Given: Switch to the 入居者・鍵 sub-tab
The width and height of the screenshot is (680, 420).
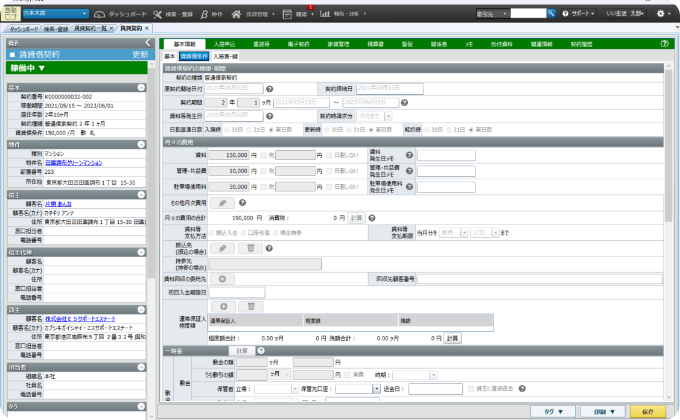Looking at the screenshot, I should point(225,56).
